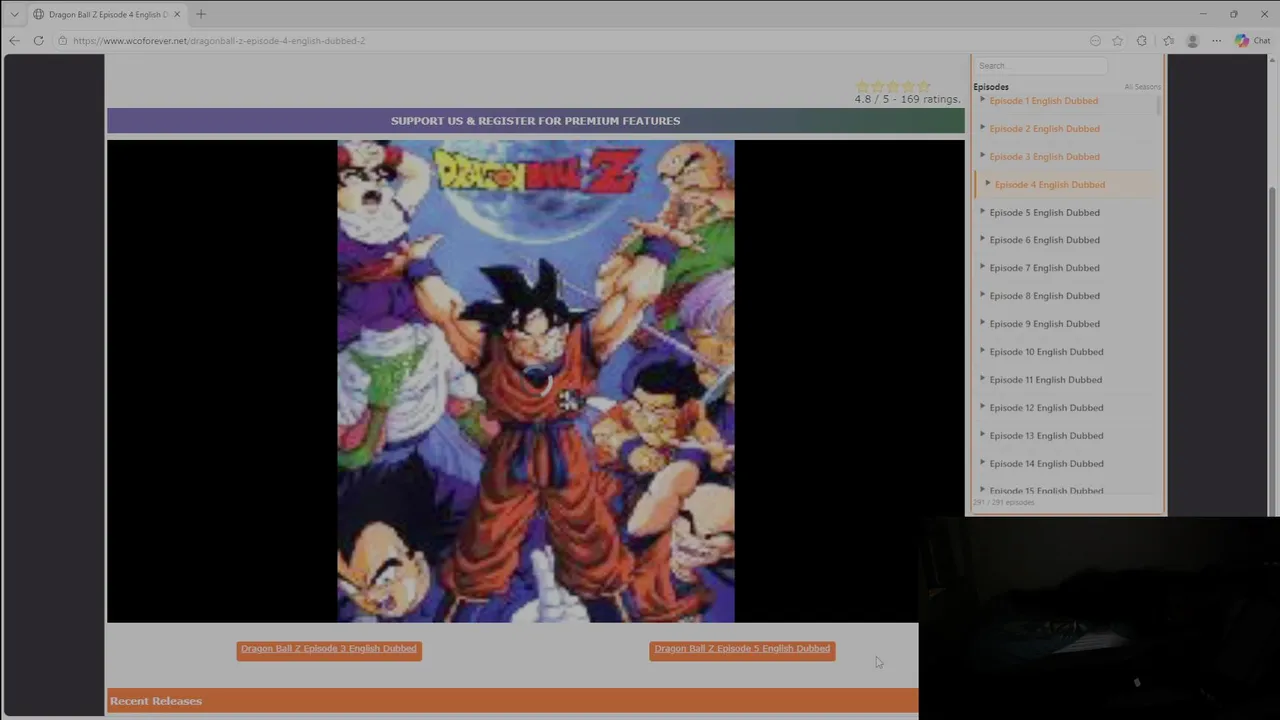Click the episode list scrollbar

click(x=1159, y=106)
